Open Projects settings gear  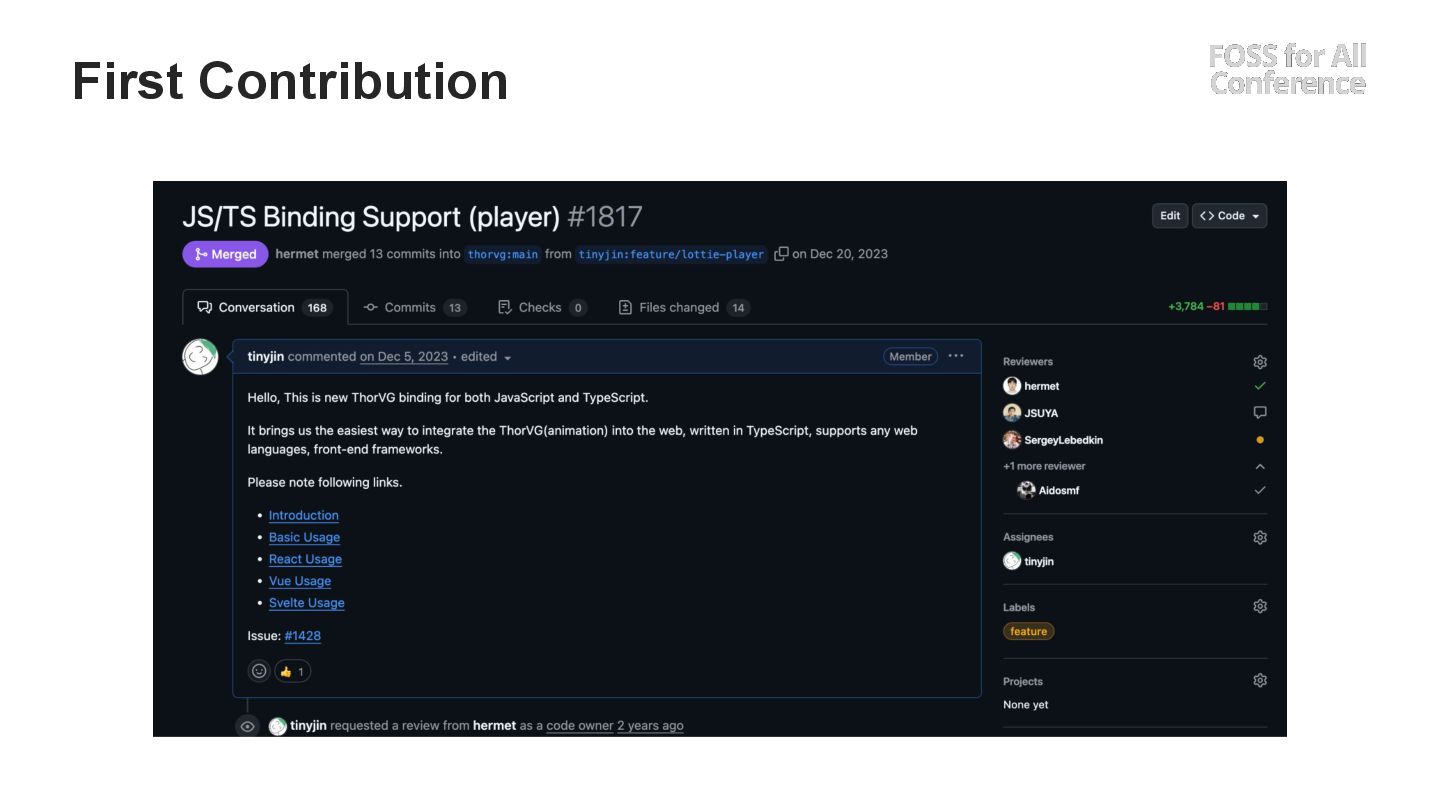click(x=1260, y=680)
